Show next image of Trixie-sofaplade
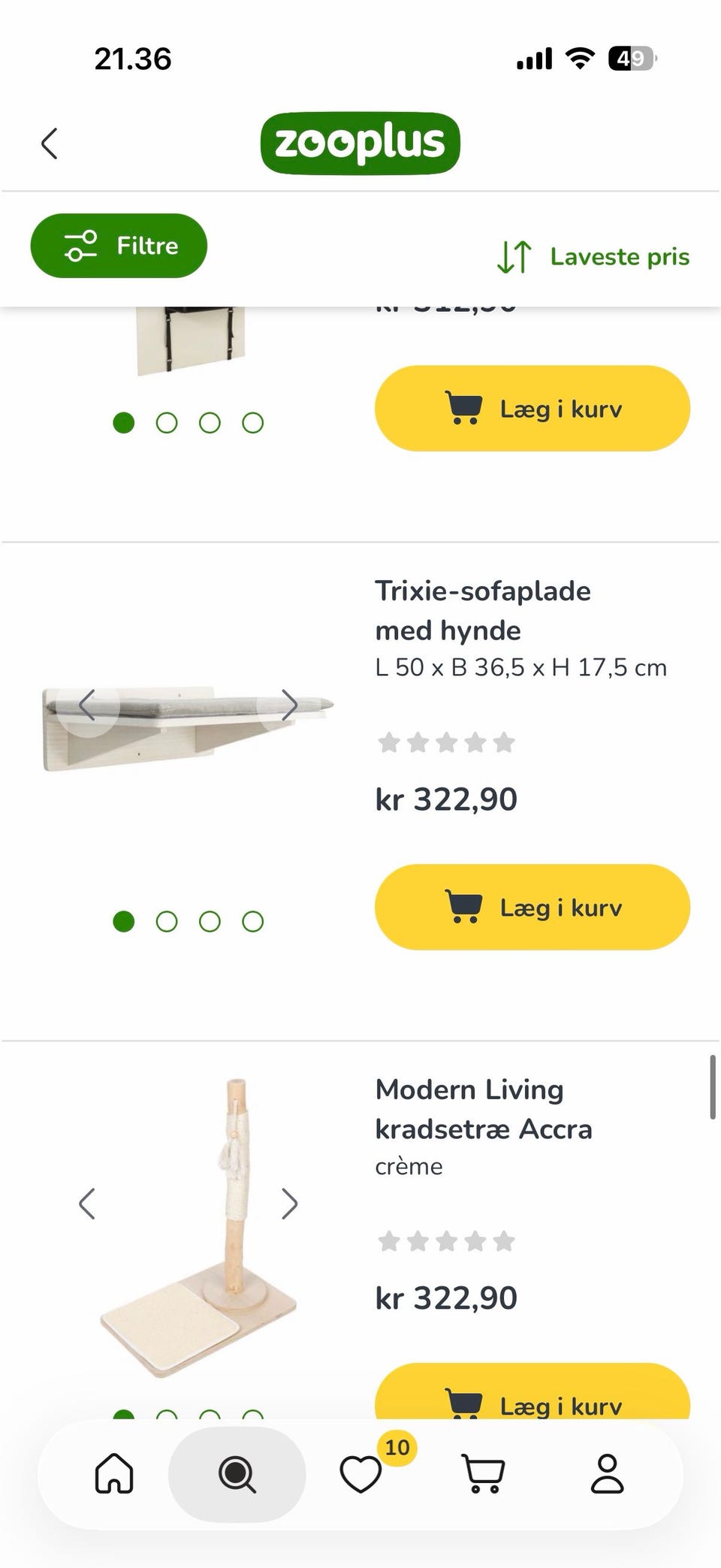Screen dimensions: 721x1568 click(x=290, y=705)
